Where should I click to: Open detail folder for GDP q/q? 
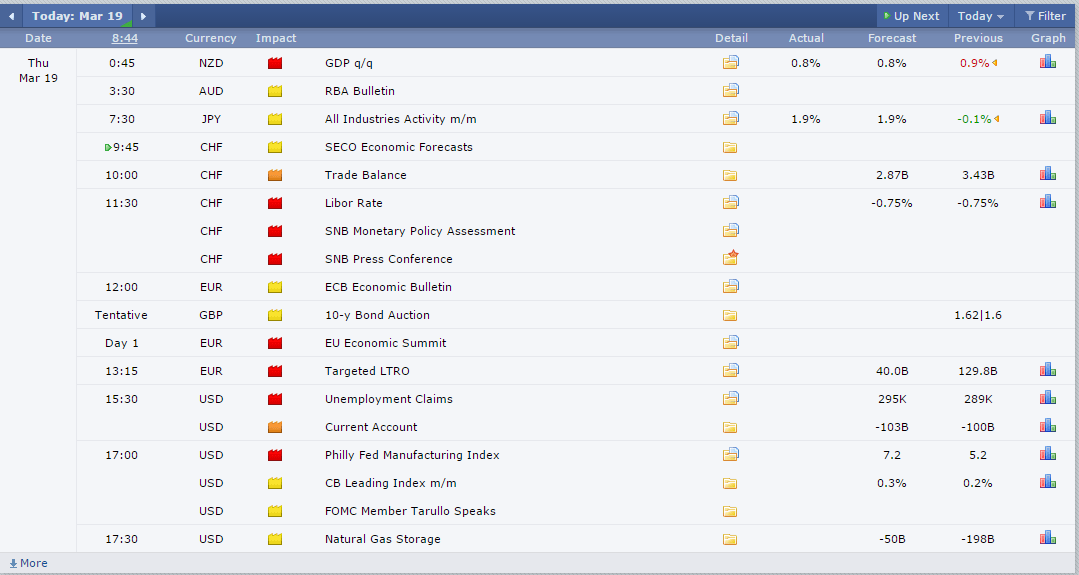click(x=730, y=63)
